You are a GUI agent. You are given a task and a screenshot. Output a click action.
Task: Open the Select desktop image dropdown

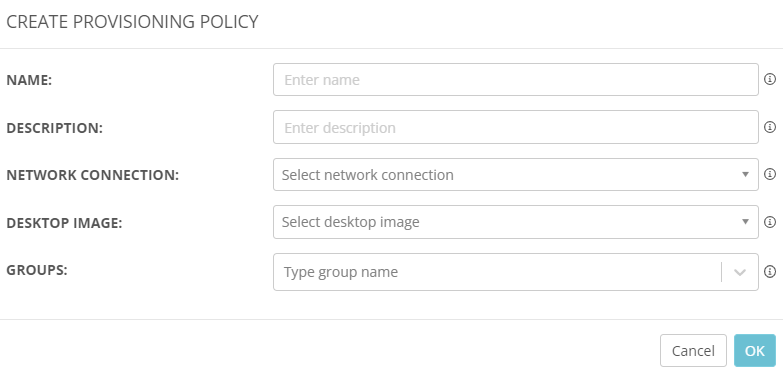coord(516,222)
